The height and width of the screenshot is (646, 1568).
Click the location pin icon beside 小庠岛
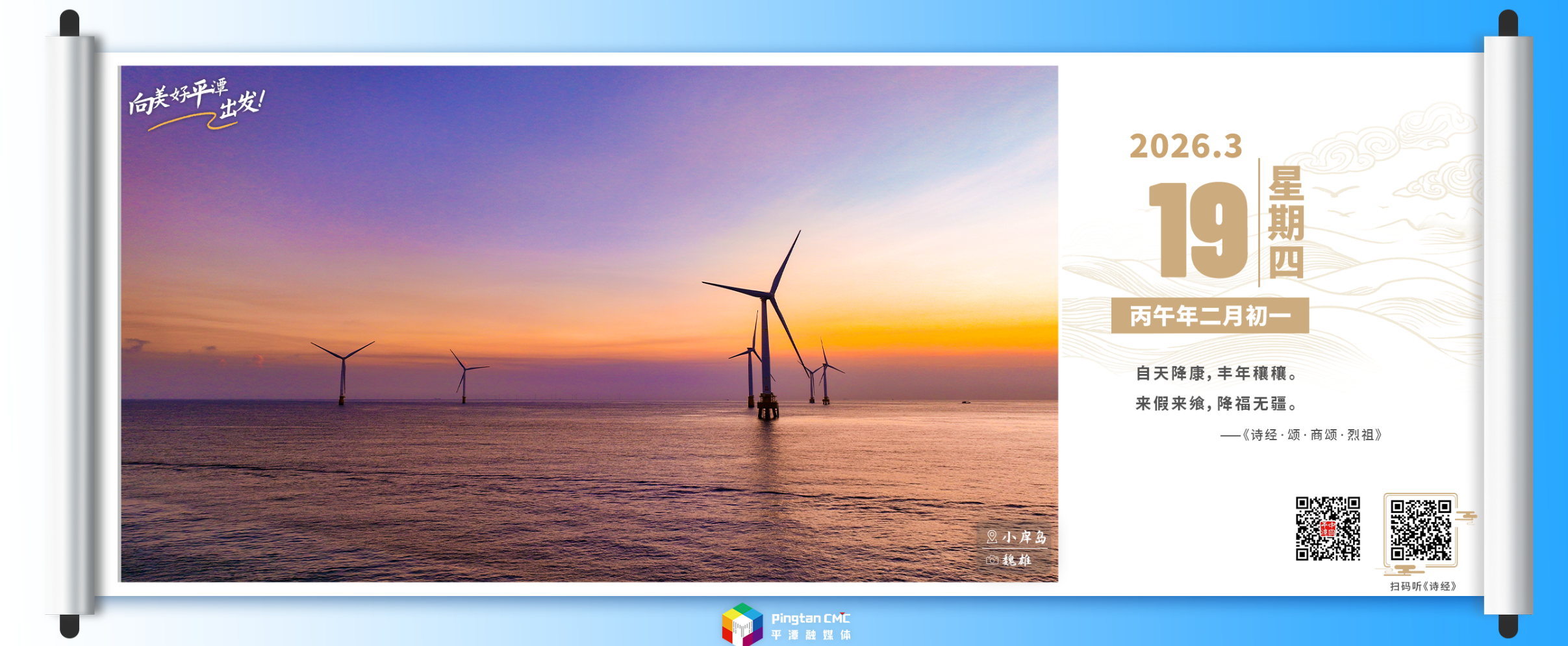tap(991, 537)
